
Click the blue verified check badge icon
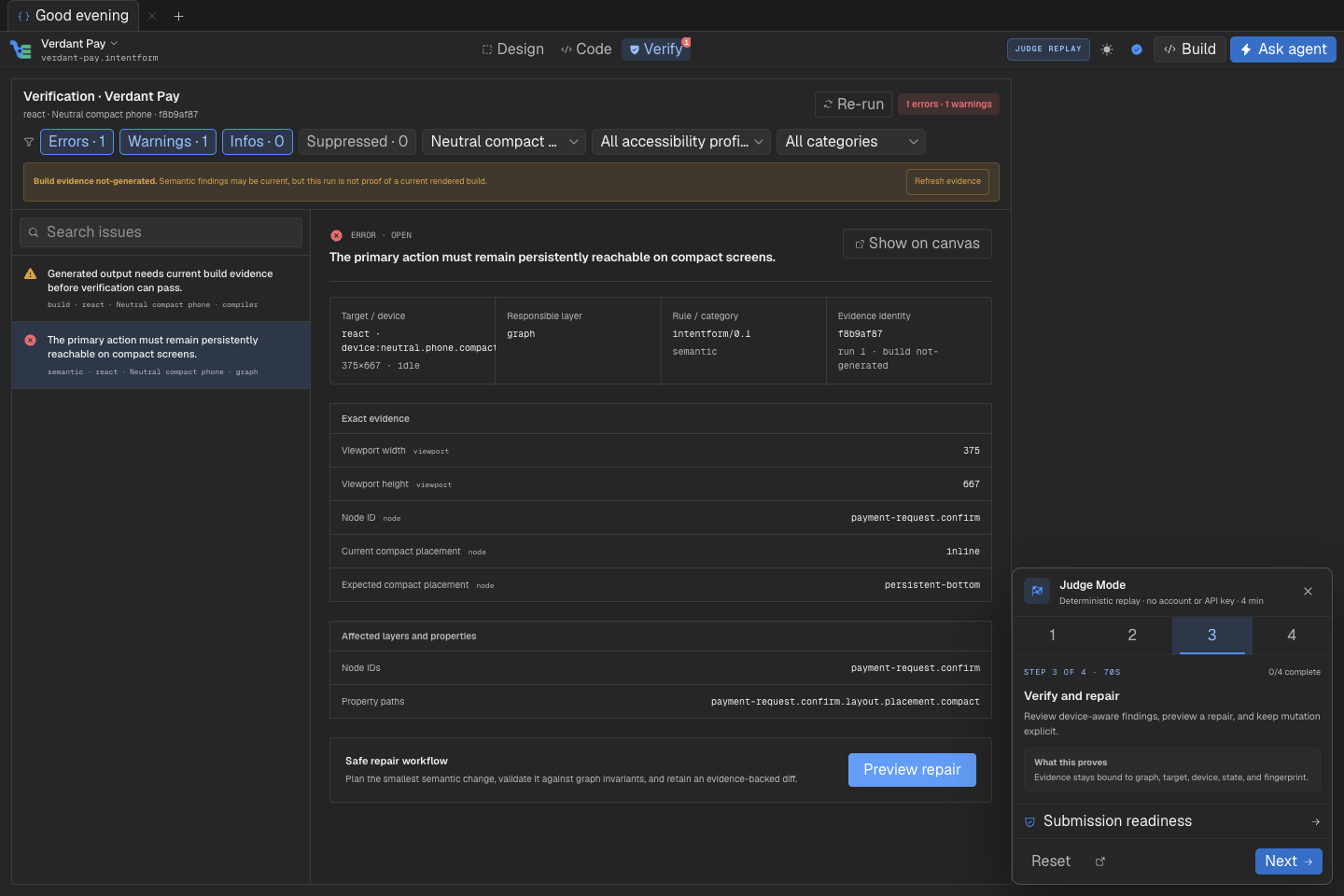point(1137,49)
